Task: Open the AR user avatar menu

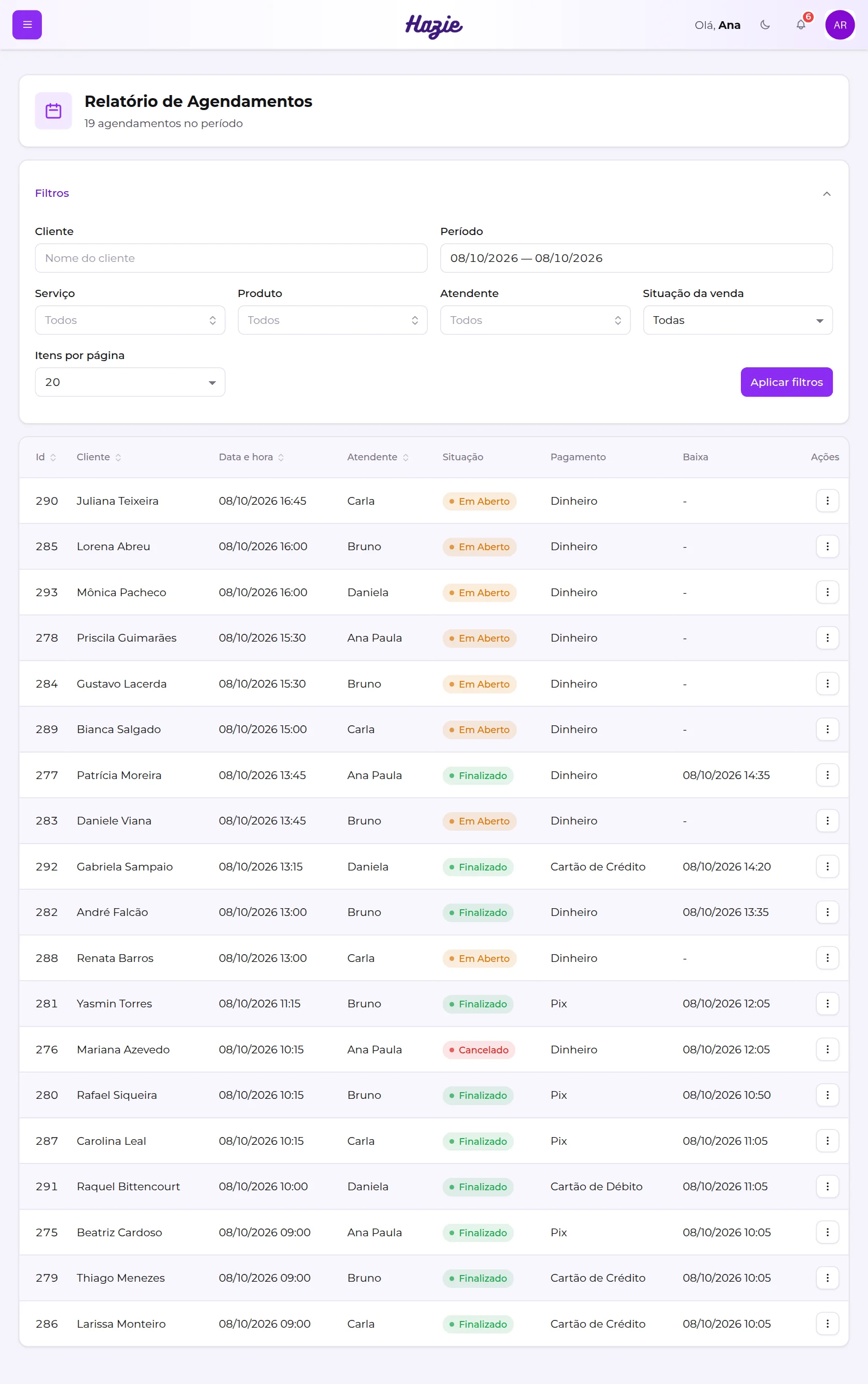Action: (x=839, y=25)
